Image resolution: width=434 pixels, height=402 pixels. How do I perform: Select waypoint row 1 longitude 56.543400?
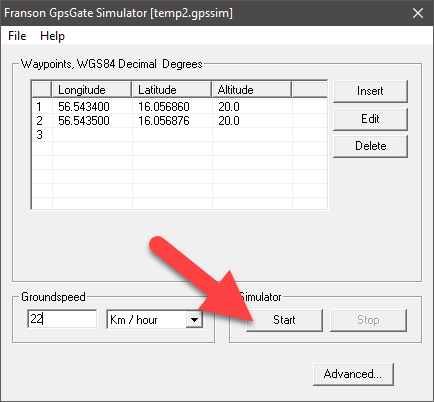(x=84, y=107)
